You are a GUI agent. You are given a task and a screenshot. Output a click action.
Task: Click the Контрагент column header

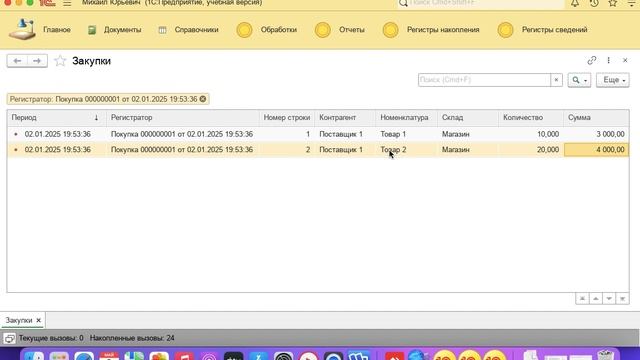345,118
